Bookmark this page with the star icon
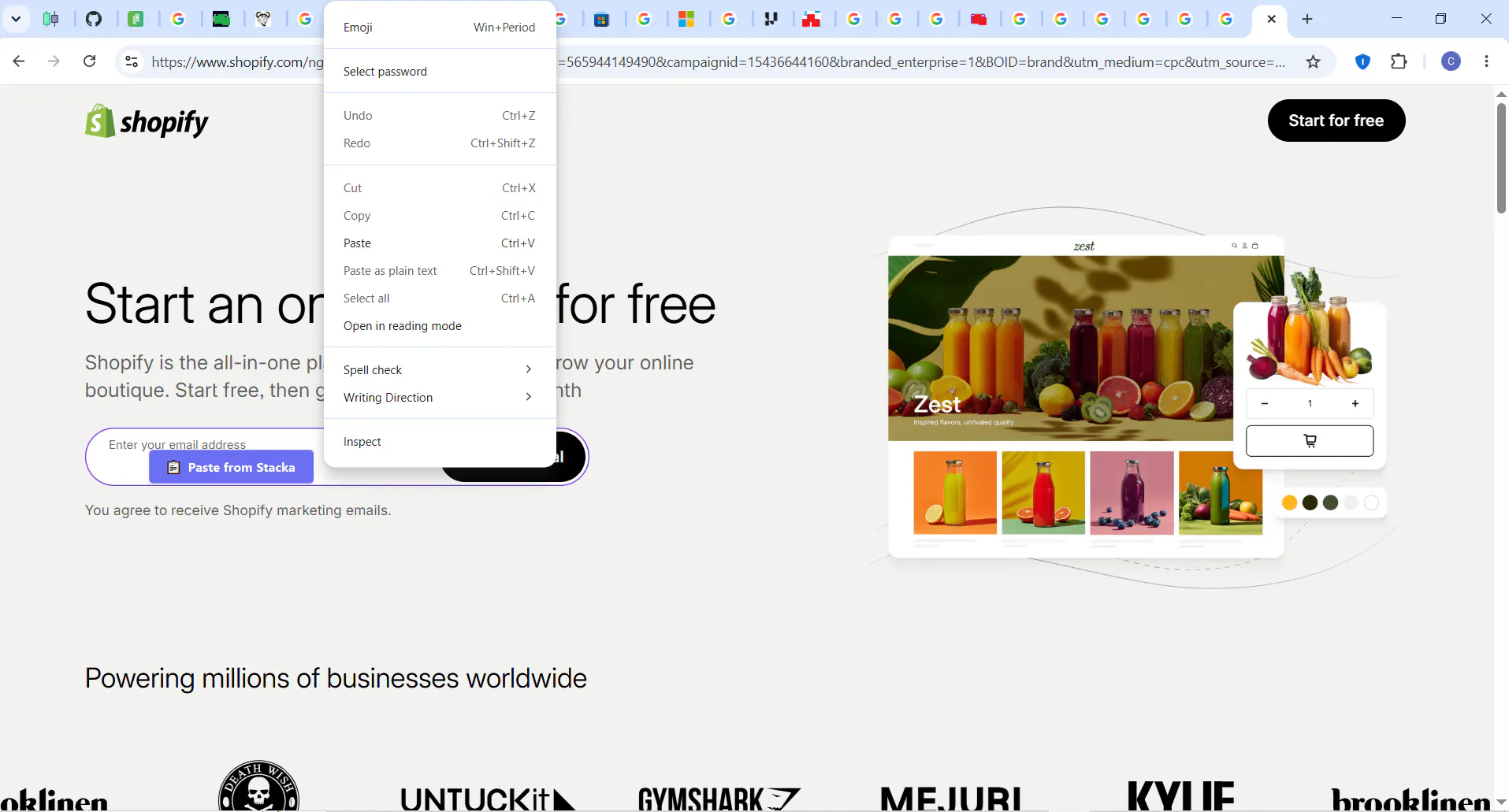This screenshot has height=812, width=1509. pyautogui.click(x=1313, y=61)
